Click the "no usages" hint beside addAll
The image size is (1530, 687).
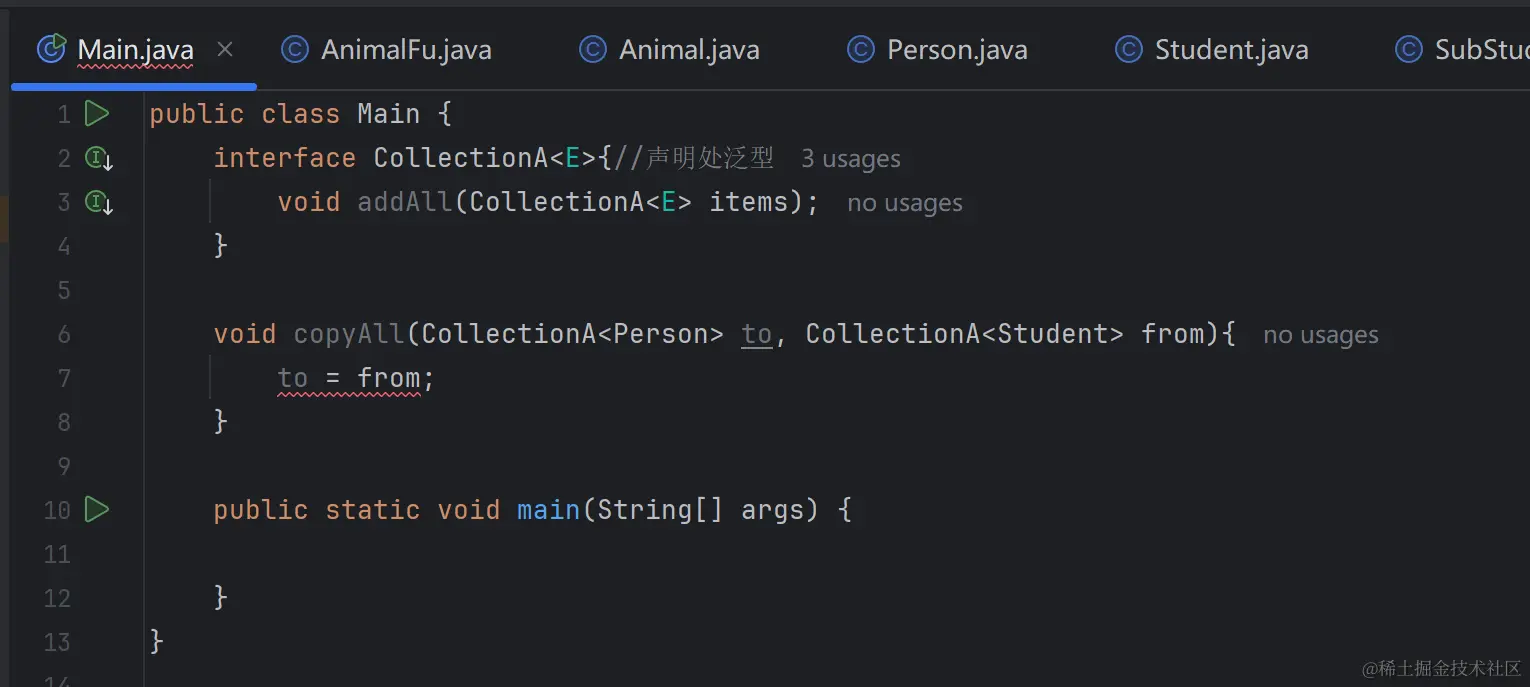(904, 203)
